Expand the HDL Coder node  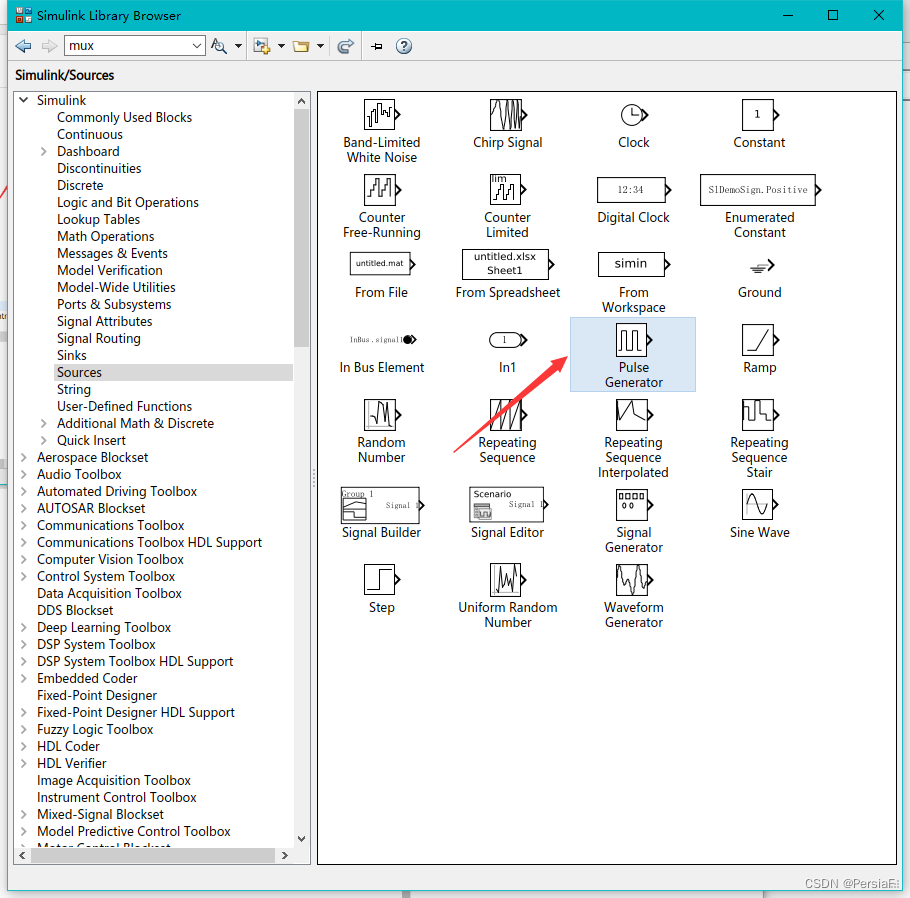(24, 746)
